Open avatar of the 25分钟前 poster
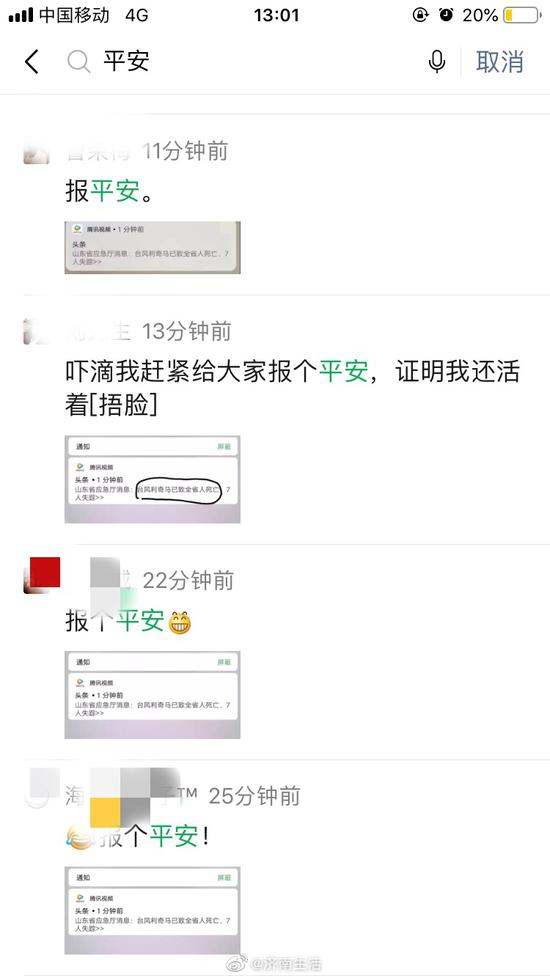 pos(41,788)
